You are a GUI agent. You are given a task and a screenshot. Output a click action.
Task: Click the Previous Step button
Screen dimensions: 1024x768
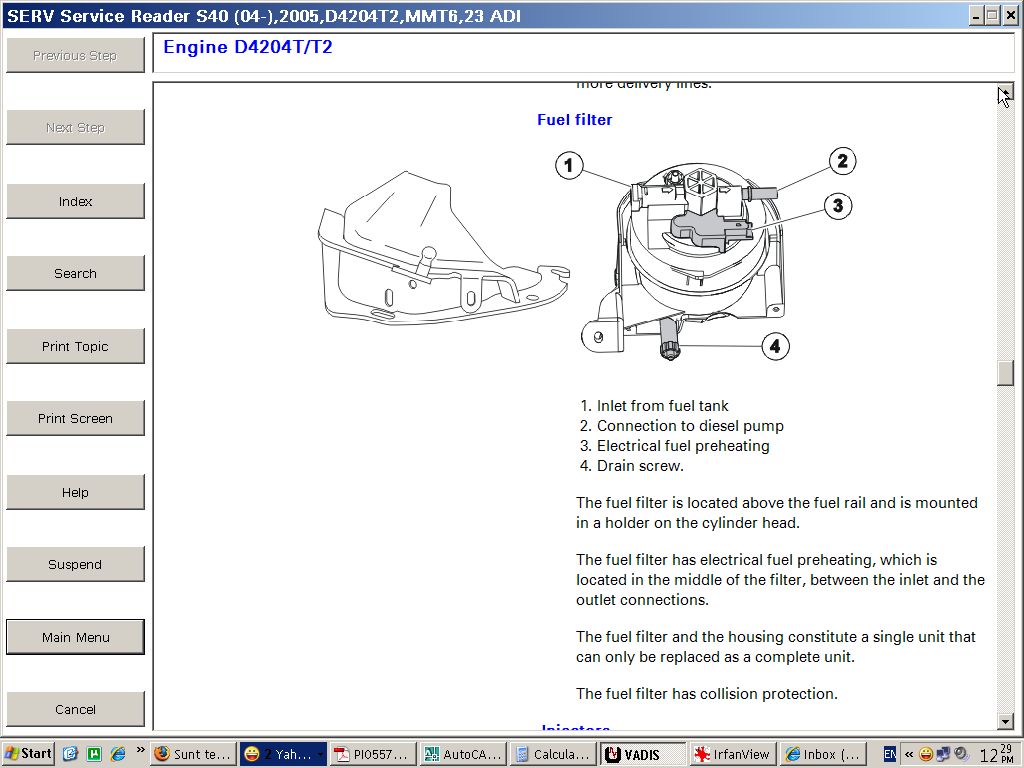[75, 56]
